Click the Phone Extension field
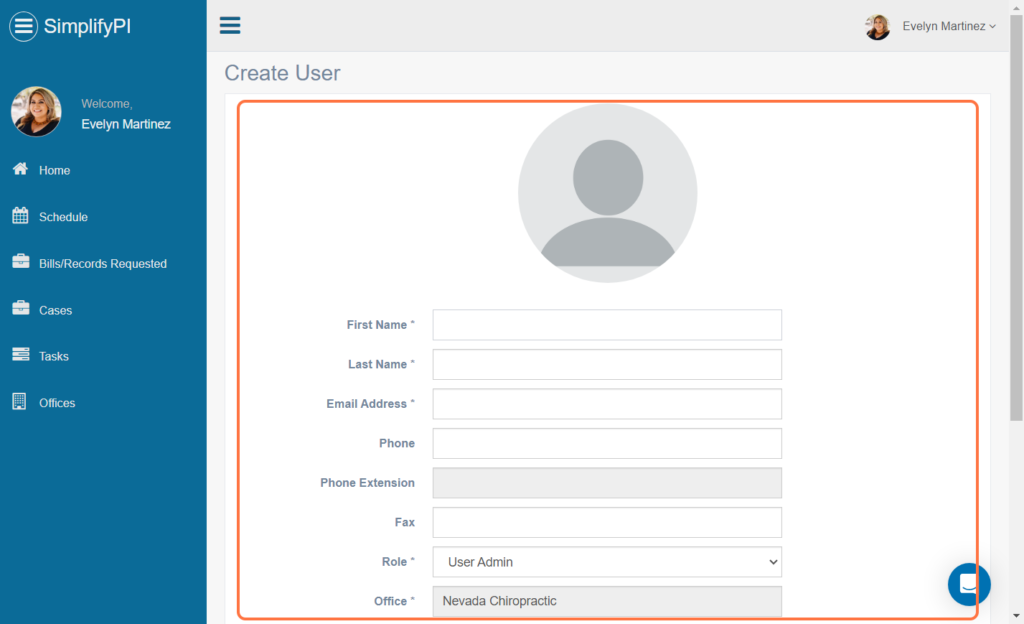Screen dimensions: 1024x624 tap(607, 483)
